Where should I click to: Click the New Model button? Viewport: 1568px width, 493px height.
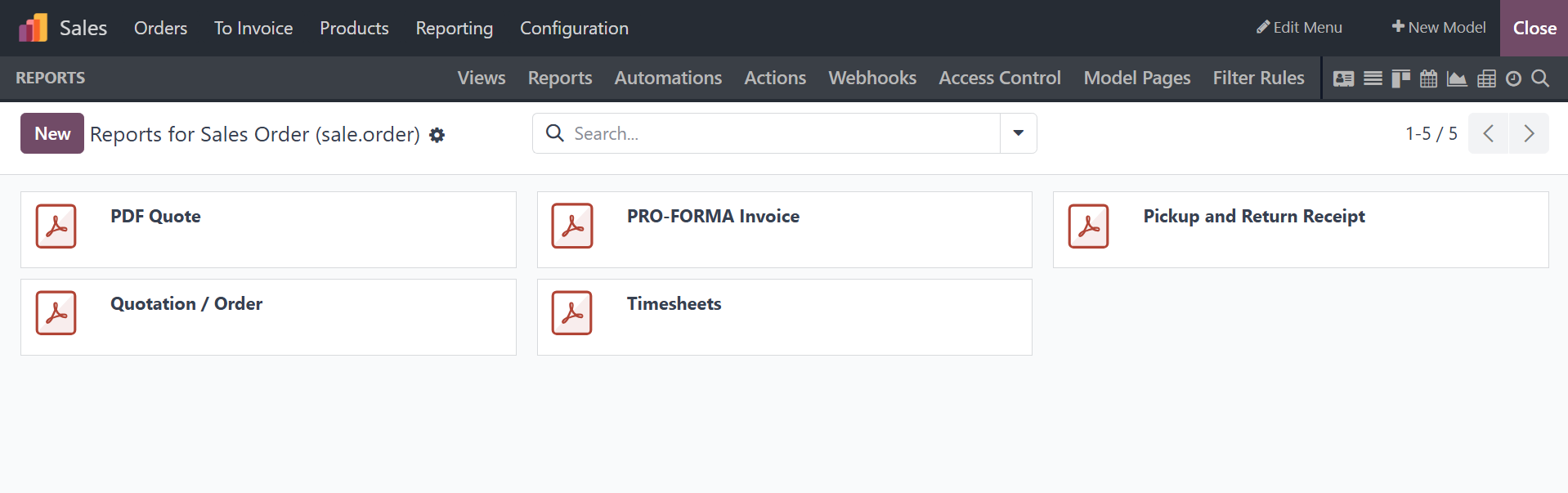(x=1439, y=28)
